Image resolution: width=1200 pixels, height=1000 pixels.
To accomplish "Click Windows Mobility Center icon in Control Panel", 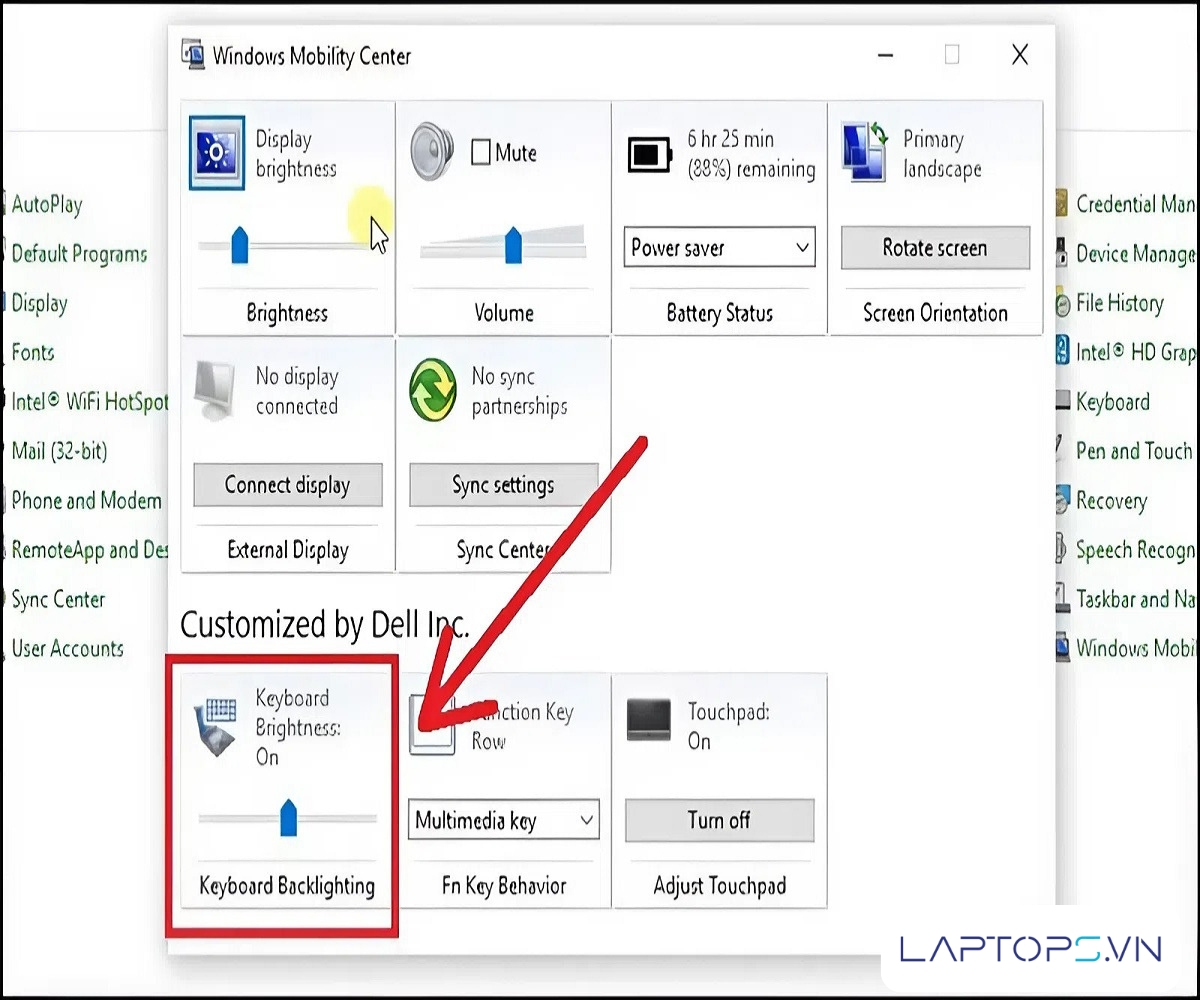I will point(1062,648).
